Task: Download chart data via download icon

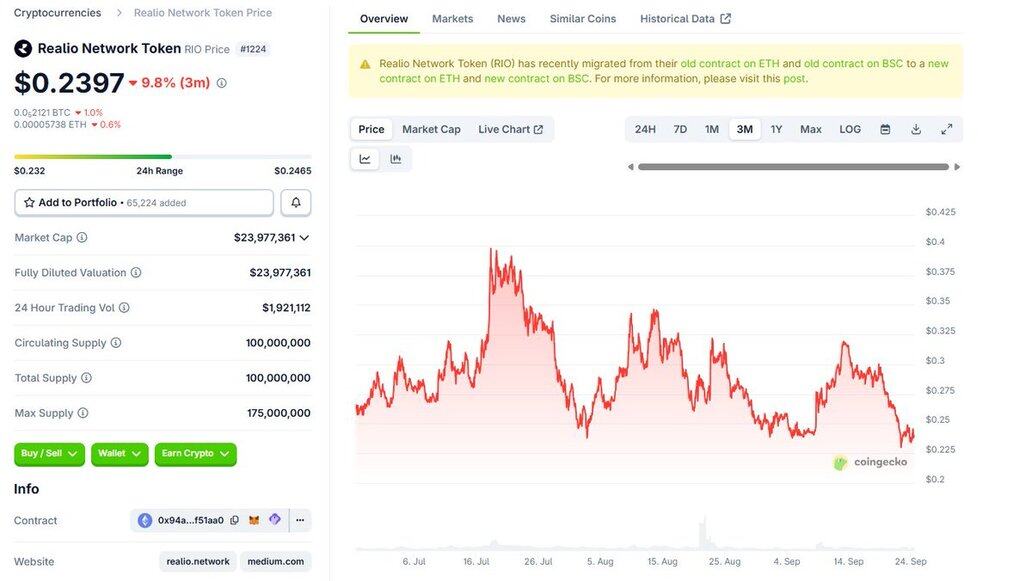Action: tap(916, 130)
